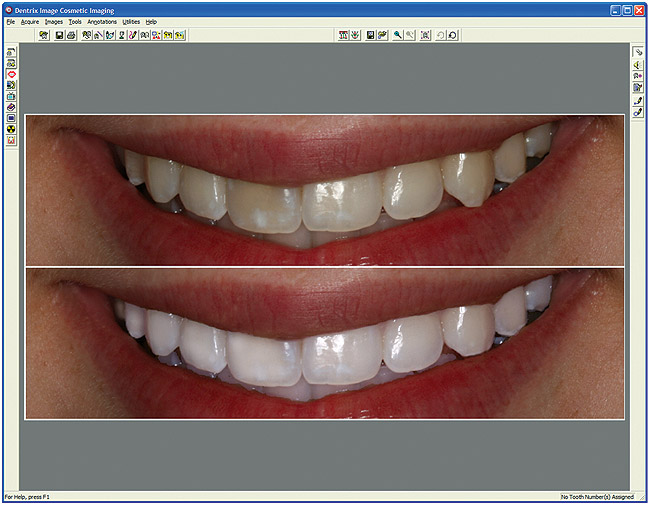Click the greyed zoom out magnifier icon

[410, 35]
